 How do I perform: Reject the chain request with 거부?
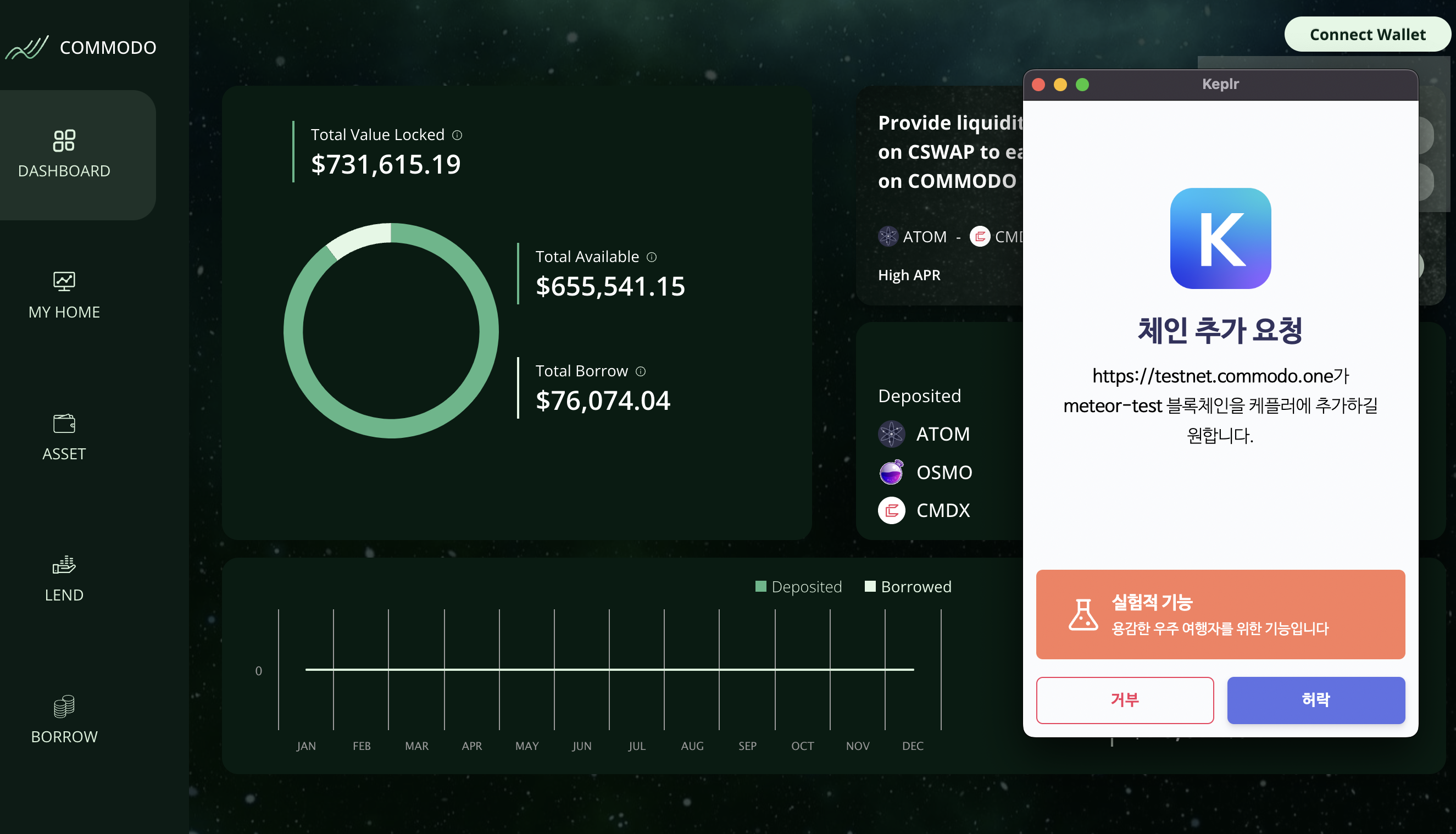click(x=1124, y=700)
